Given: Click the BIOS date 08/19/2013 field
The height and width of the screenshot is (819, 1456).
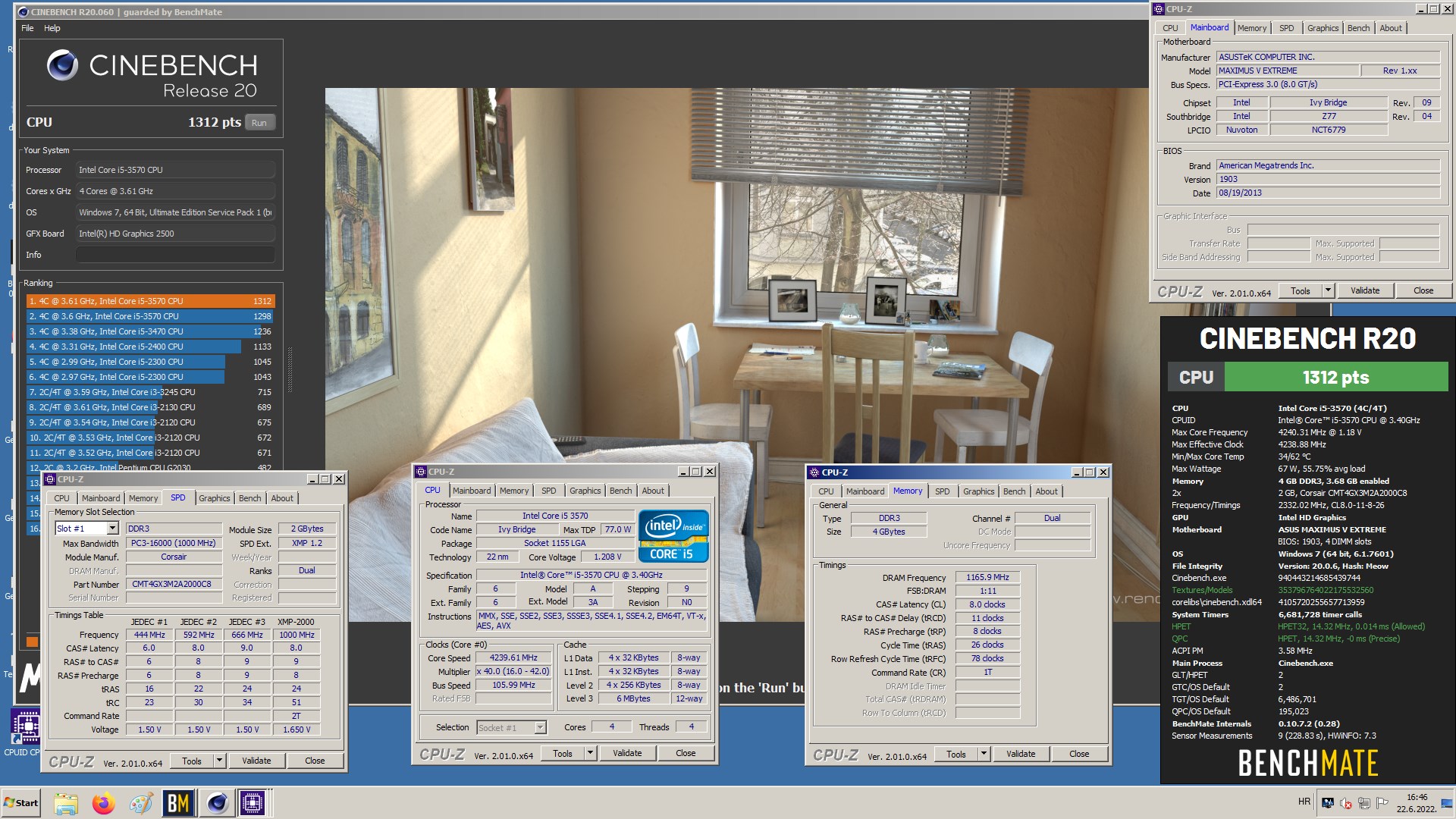Looking at the screenshot, I should click(1328, 193).
